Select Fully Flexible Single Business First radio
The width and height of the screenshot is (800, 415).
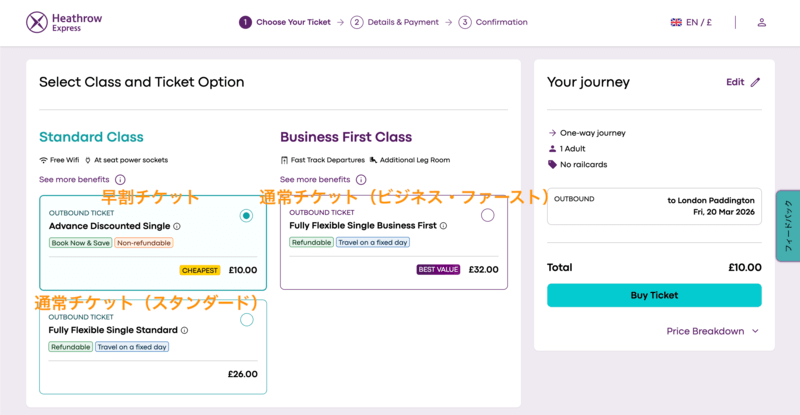coord(487,215)
